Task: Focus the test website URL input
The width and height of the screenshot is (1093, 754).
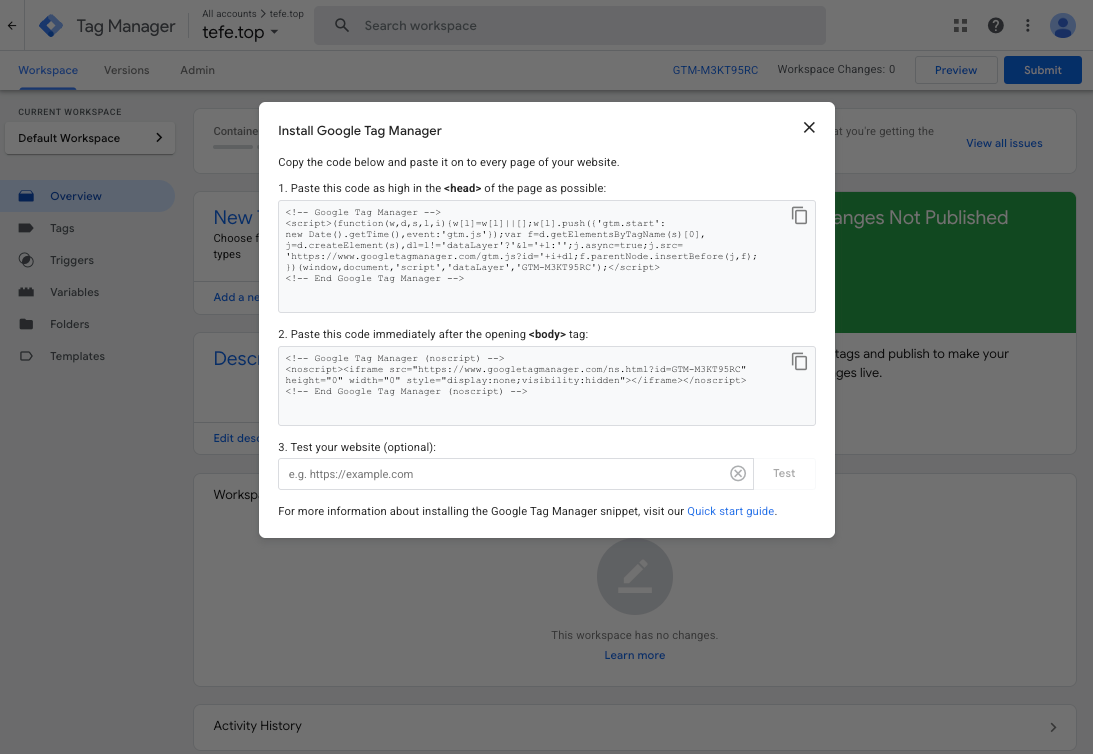Action: pos(505,474)
